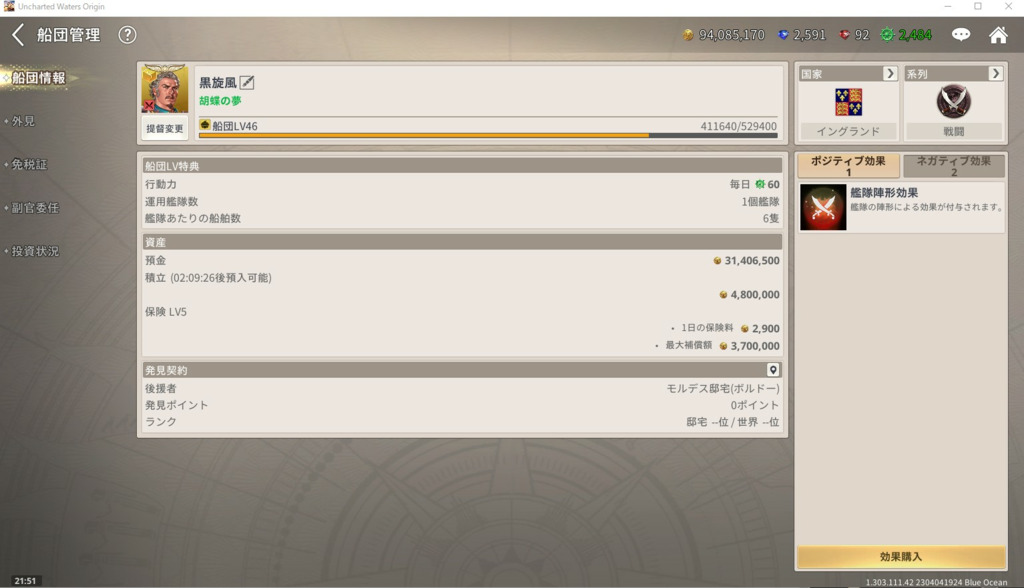
Task: Click the 船団LV特典 section header
Action: pos(462,166)
